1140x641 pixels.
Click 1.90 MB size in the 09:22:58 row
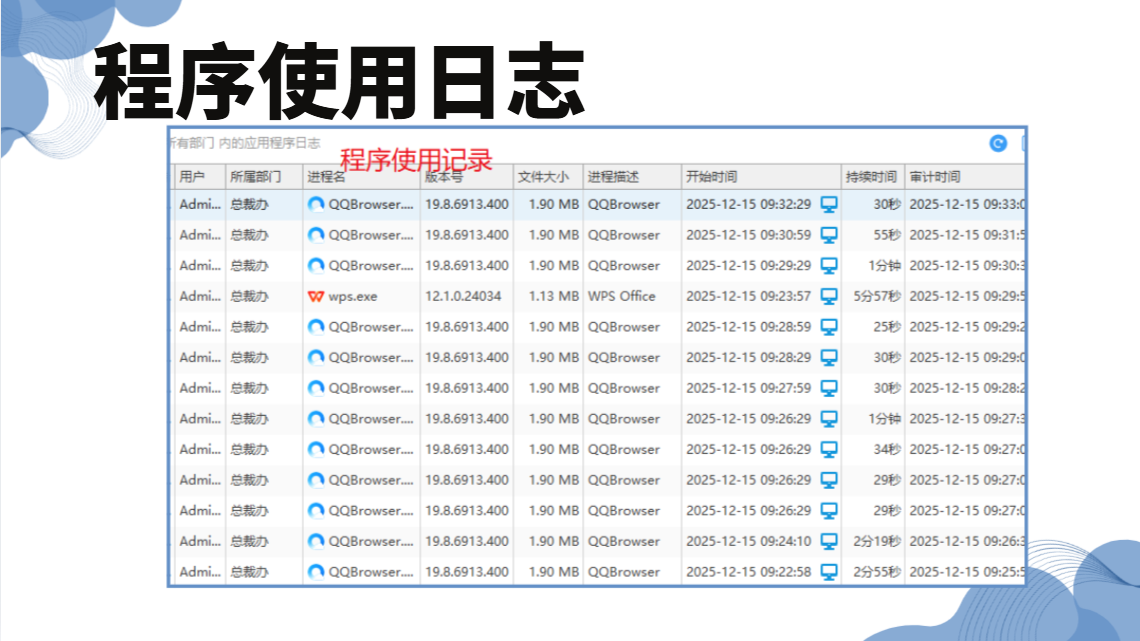pos(553,572)
